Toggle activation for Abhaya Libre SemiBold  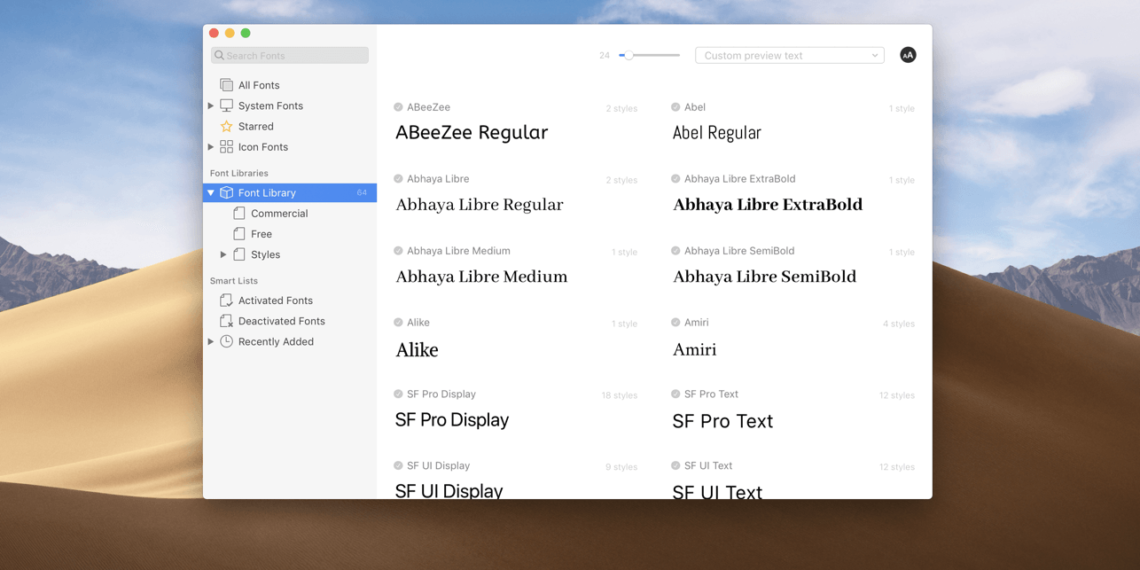point(675,250)
